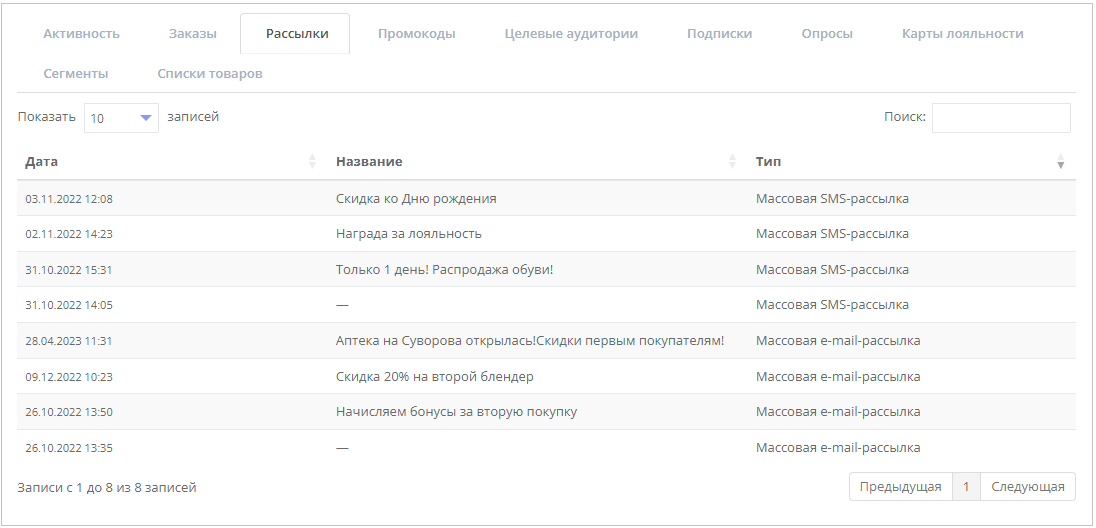The height and width of the screenshot is (528, 1096).
Task: Click the Предыдущая pagination button
Action: coord(900,487)
